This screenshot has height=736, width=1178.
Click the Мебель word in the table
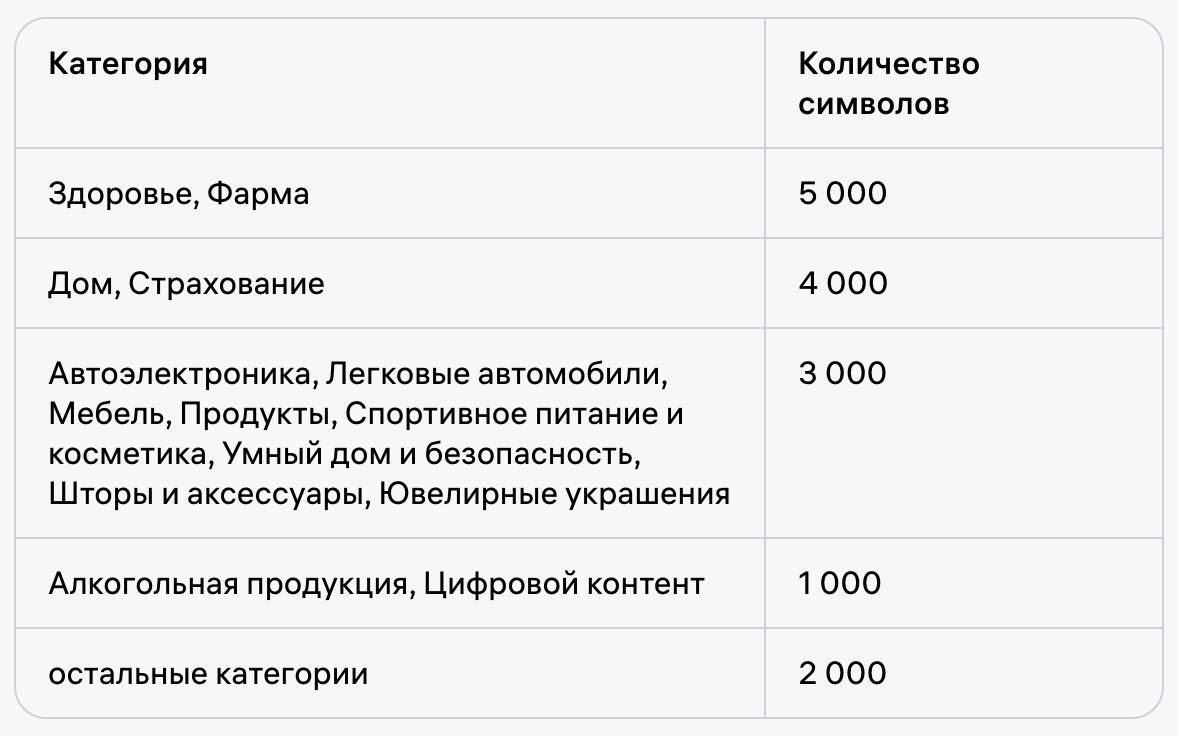pos(106,414)
